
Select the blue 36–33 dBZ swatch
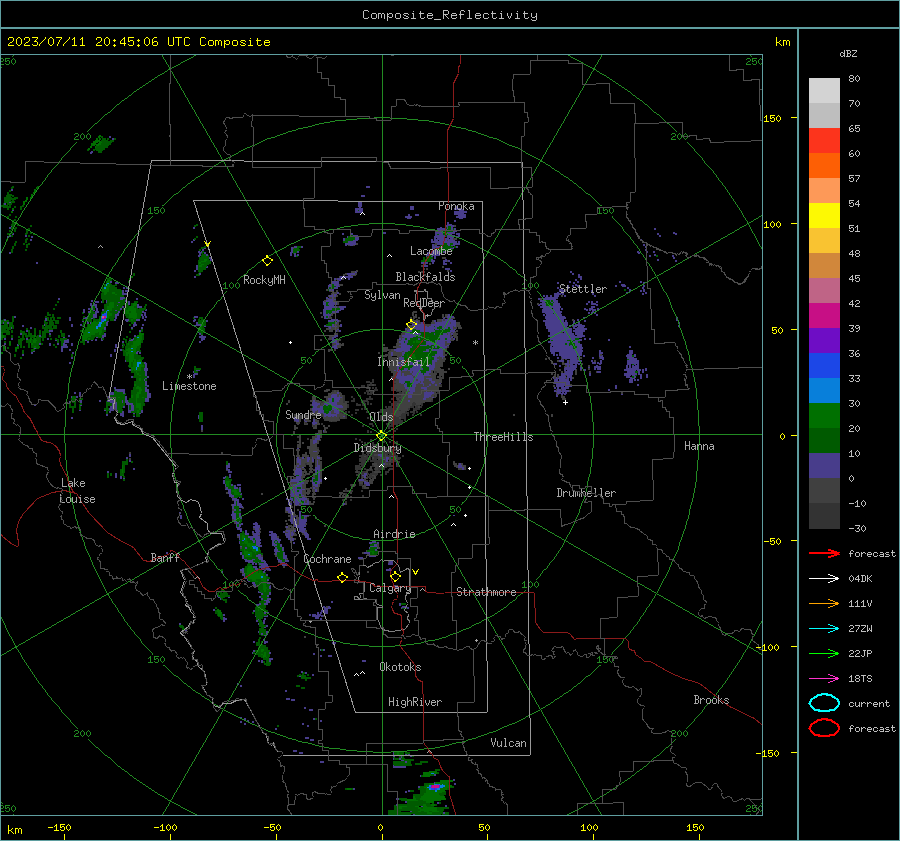(x=824, y=366)
